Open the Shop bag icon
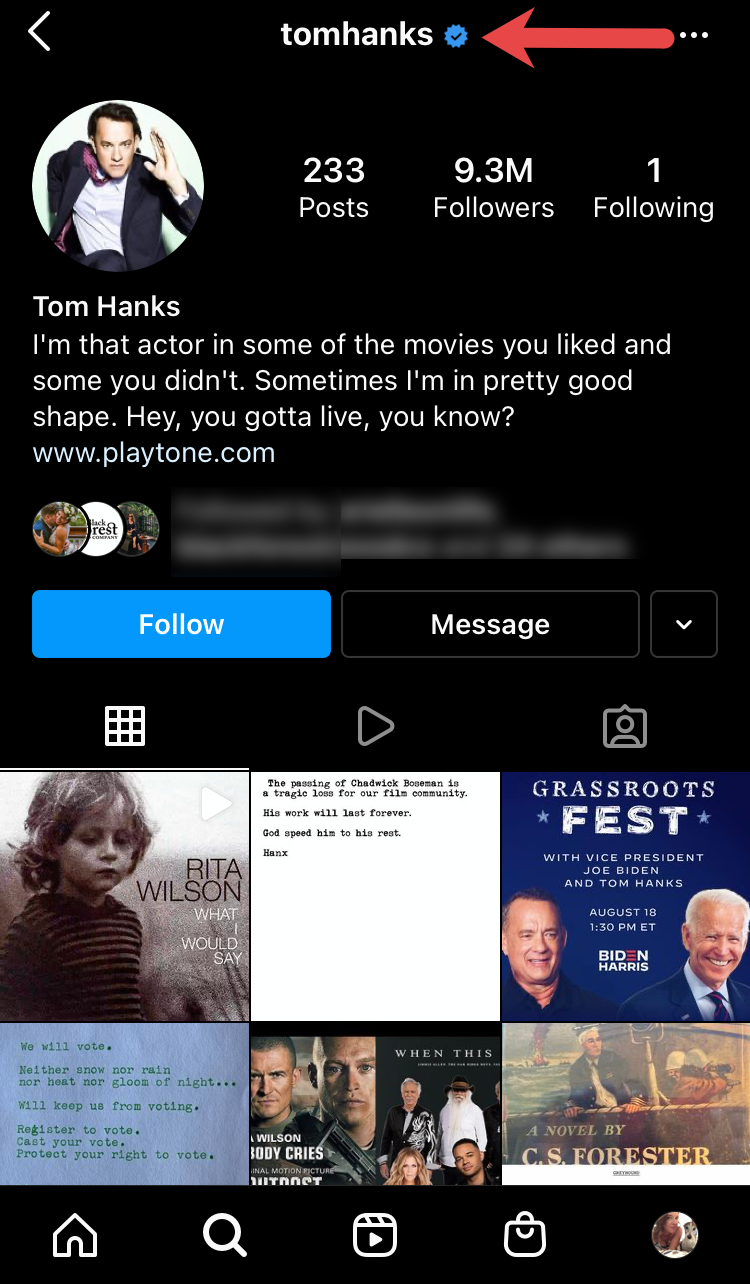Viewport: 750px width, 1284px height. click(x=525, y=1235)
